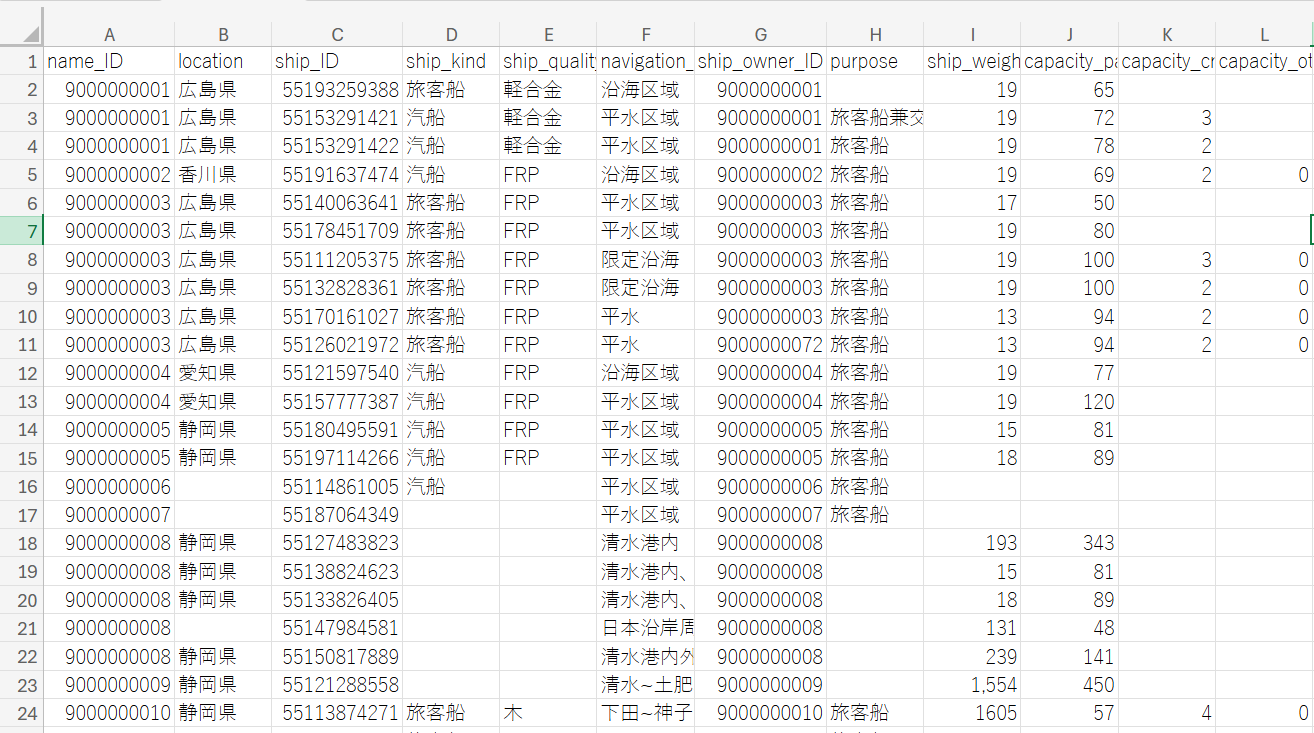Click ship ID 55111205375
The height and width of the screenshot is (733, 1314).
(x=337, y=260)
